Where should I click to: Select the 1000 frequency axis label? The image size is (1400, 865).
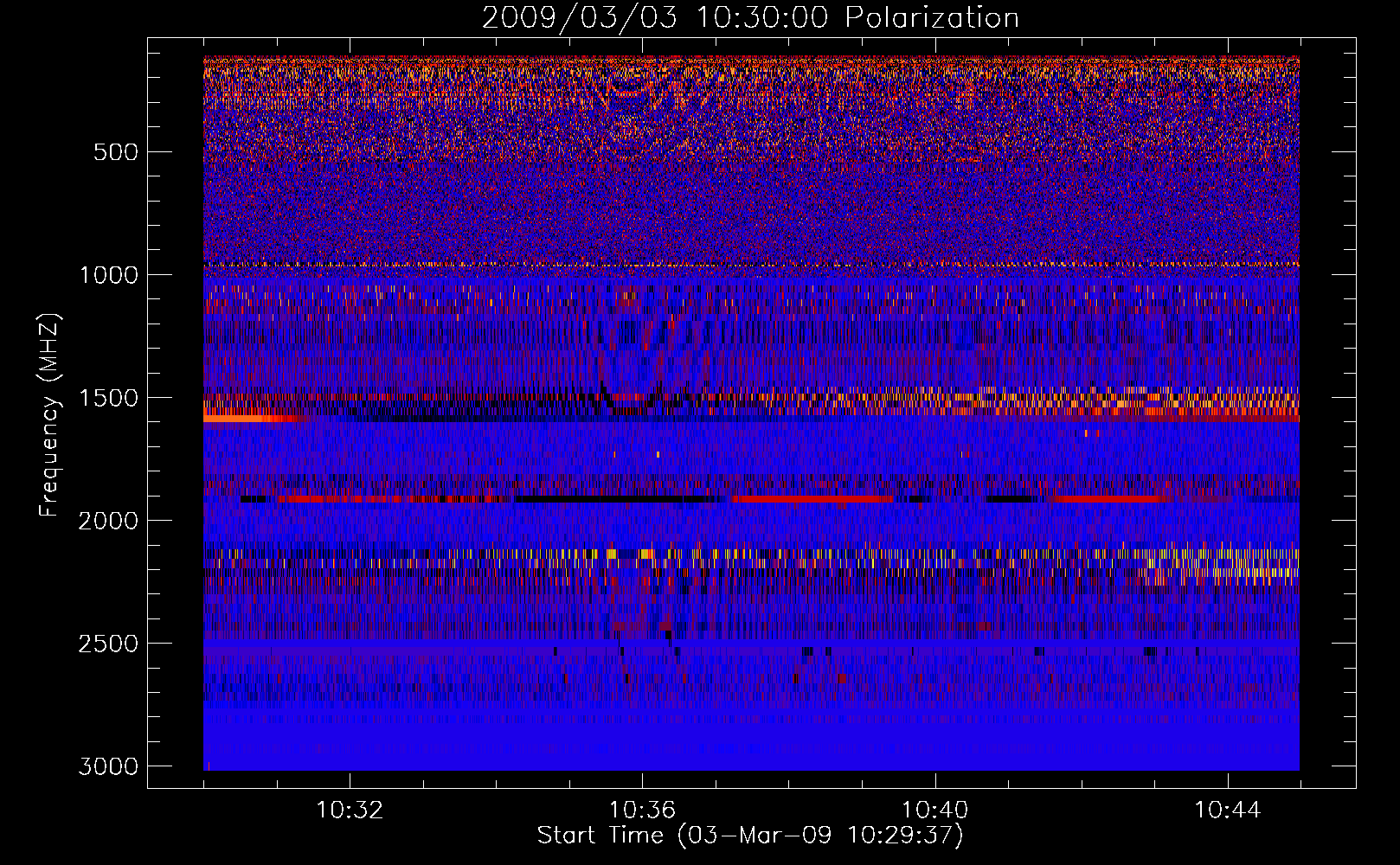[108, 275]
